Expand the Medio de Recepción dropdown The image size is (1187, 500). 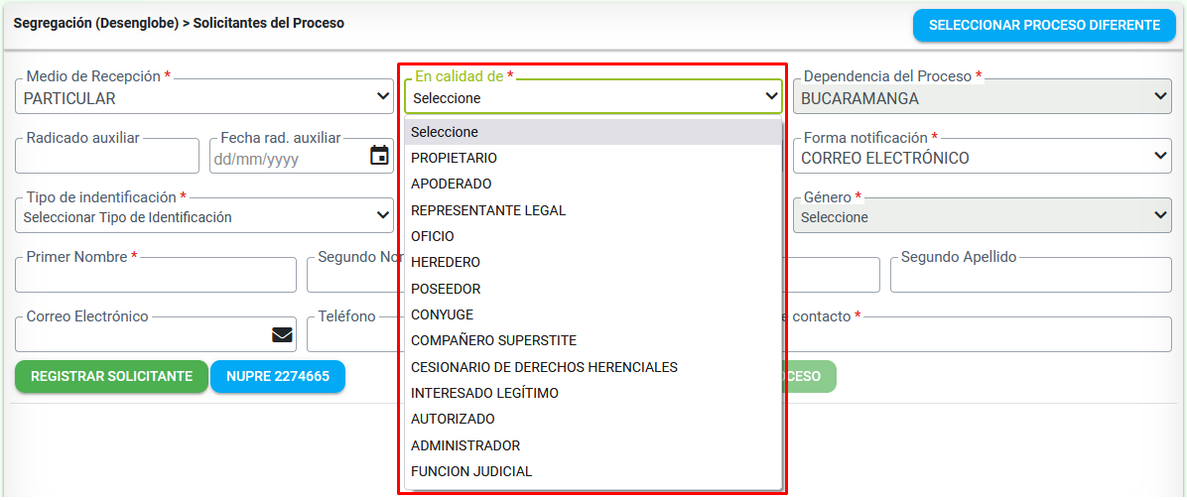coord(204,96)
